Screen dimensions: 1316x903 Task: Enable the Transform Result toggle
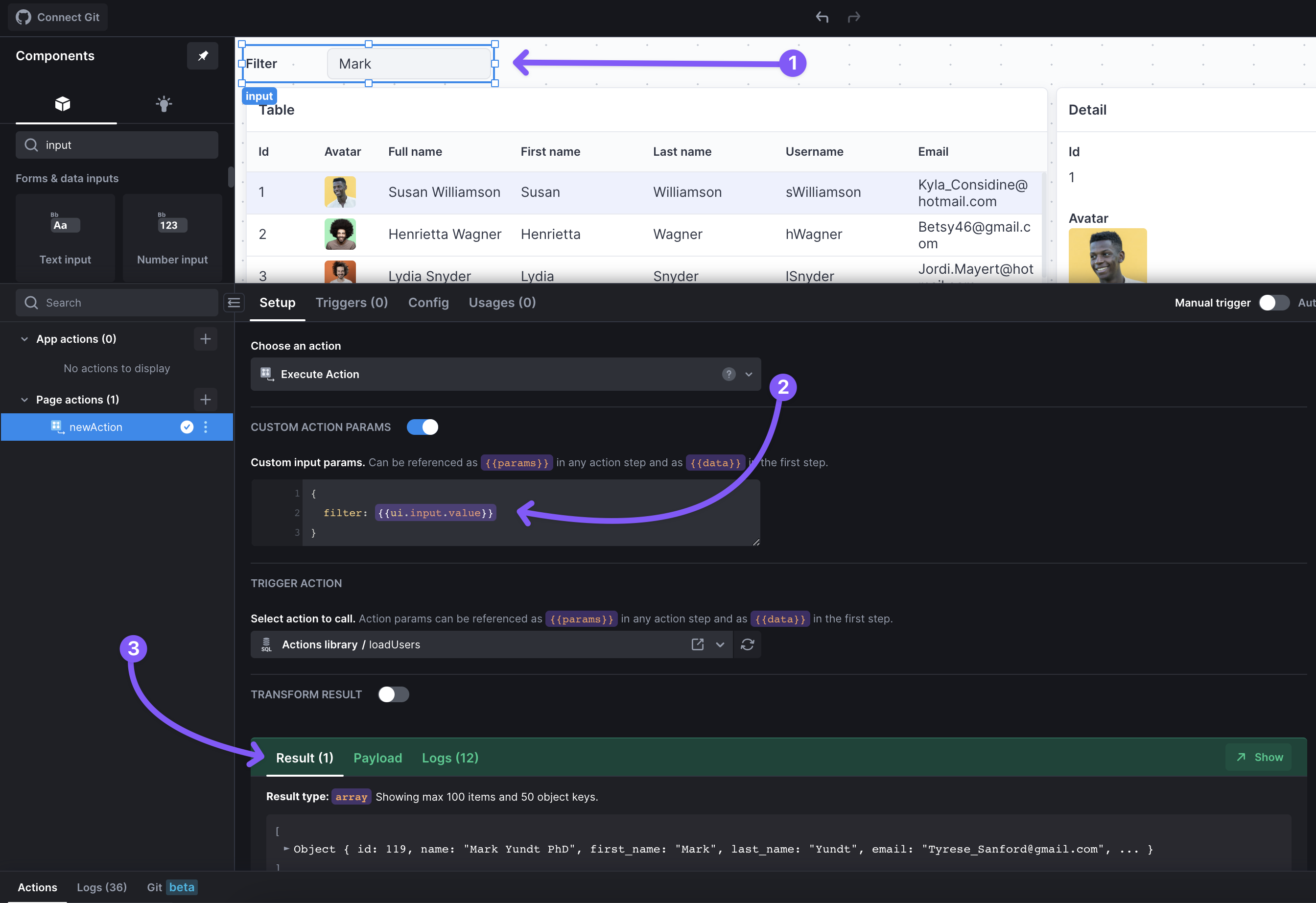pos(394,694)
